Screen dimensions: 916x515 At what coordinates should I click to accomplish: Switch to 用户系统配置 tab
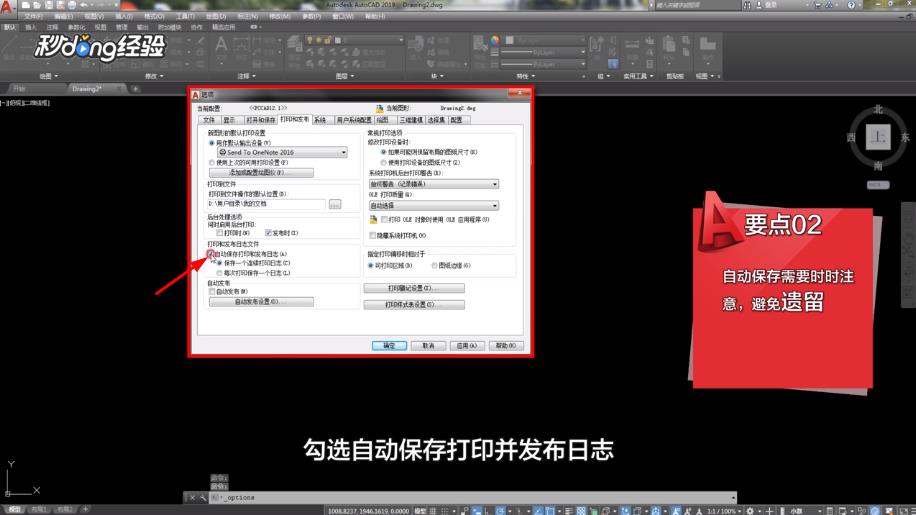354,120
